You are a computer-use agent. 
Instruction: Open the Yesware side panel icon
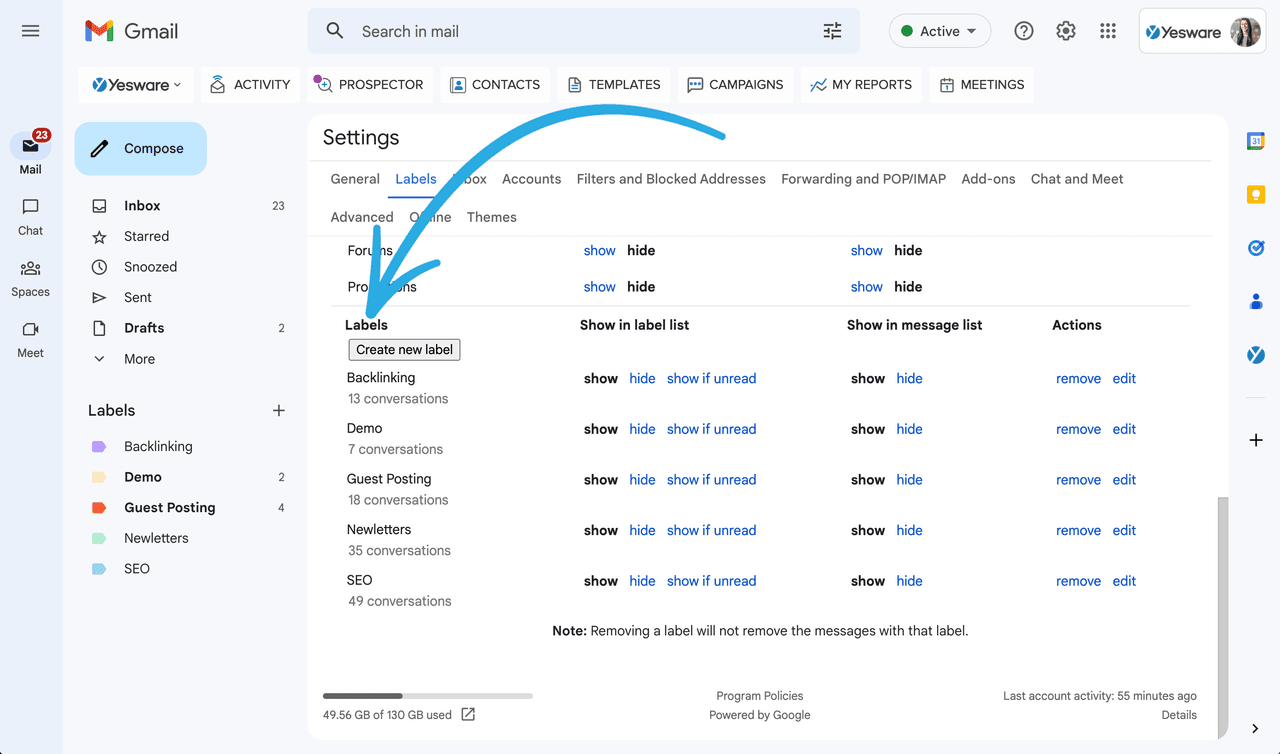1255,353
